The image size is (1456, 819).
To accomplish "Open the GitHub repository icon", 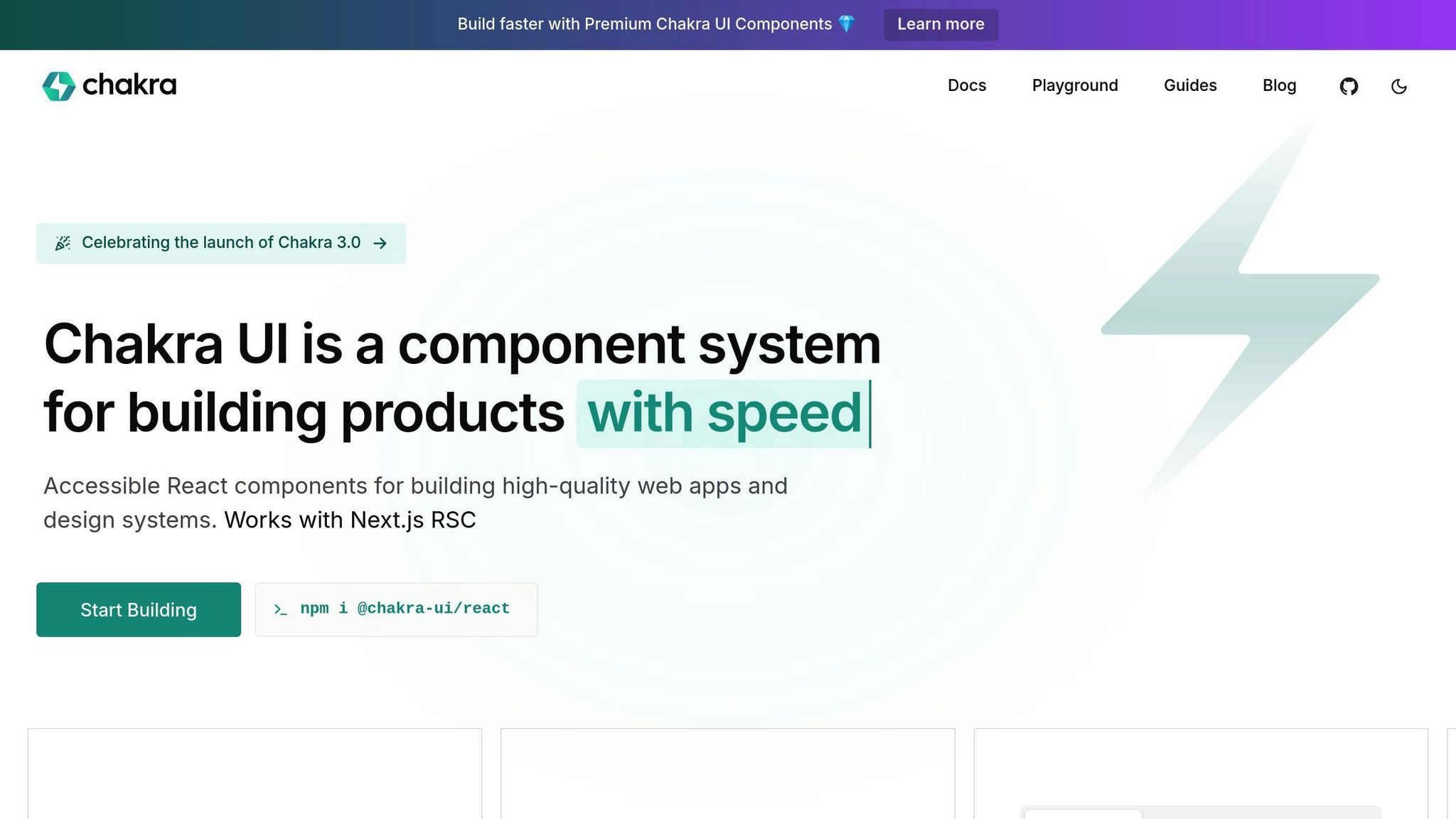I will pos(1349,86).
